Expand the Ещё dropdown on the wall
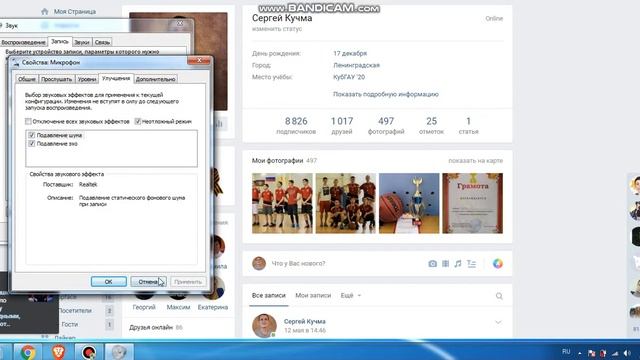 (351, 296)
